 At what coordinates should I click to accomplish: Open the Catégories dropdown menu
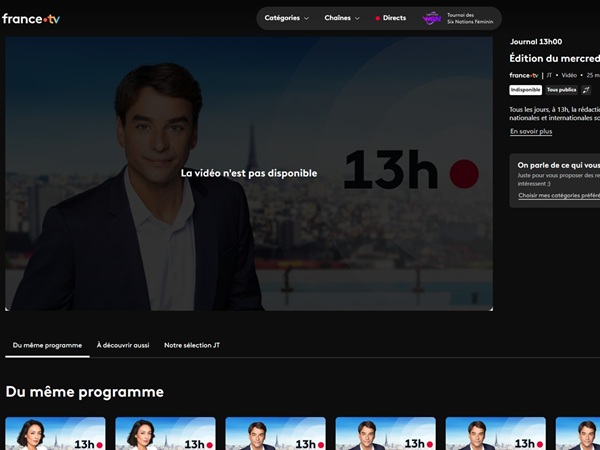pyautogui.click(x=287, y=18)
